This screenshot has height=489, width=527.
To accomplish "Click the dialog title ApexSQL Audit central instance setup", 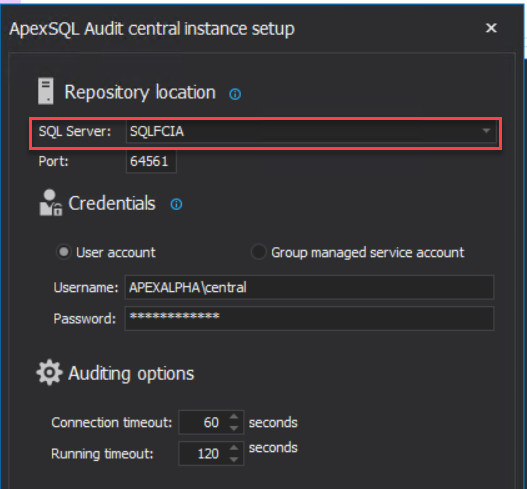I will pyautogui.click(x=152, y=29).
